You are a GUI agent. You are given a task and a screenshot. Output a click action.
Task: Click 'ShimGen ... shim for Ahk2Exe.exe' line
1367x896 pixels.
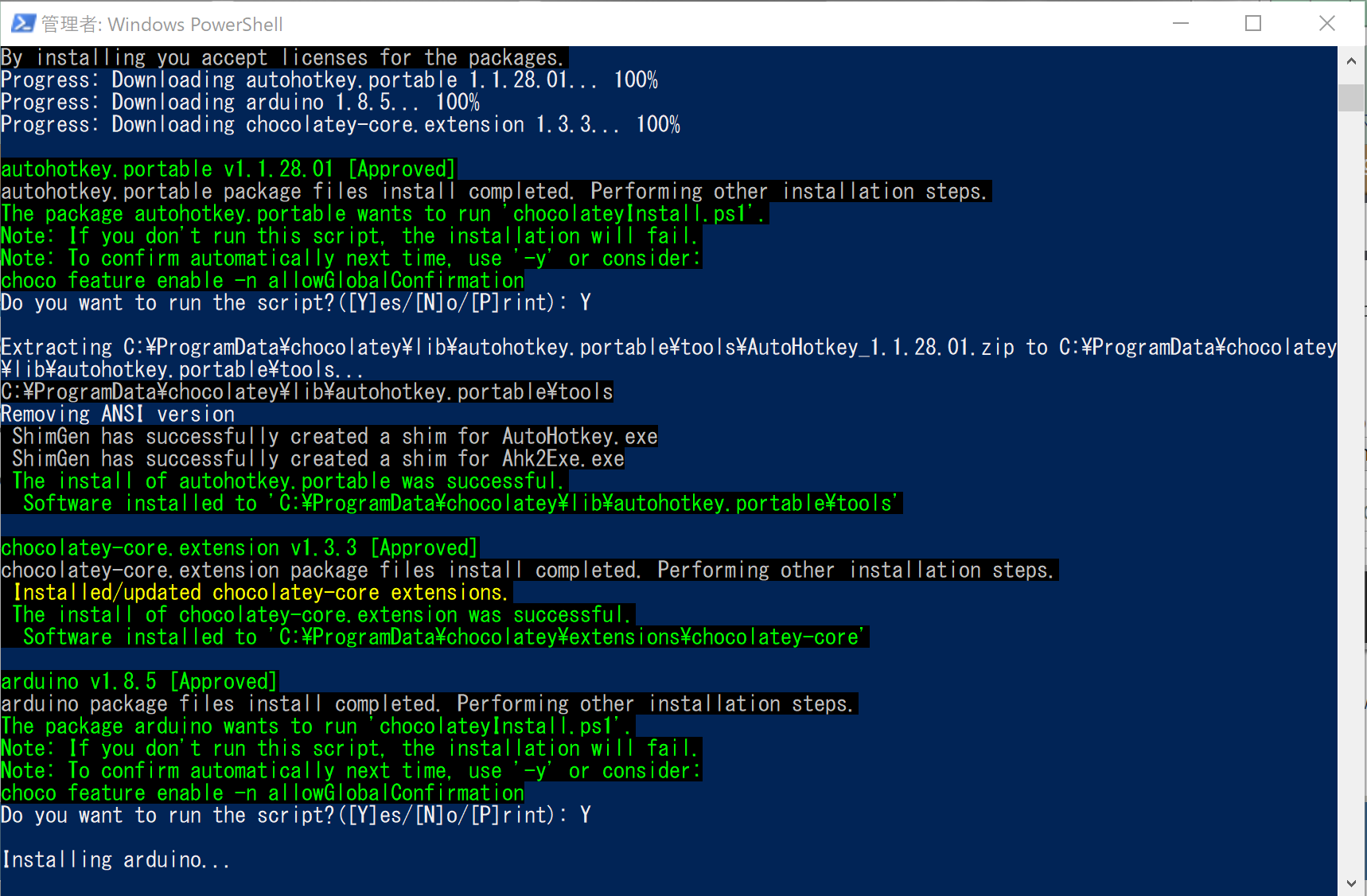317,458
